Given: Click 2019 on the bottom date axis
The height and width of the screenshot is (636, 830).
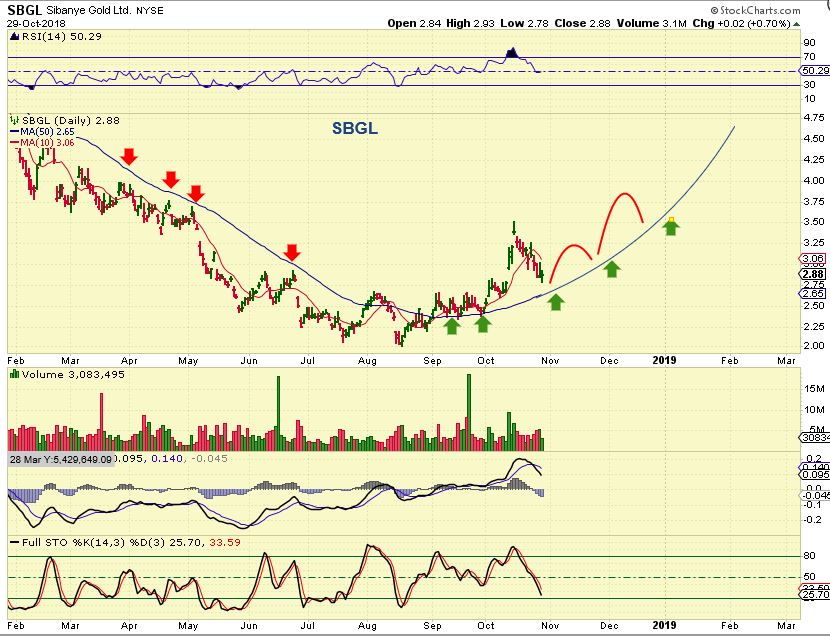Looking at the screenshot, I should point(664,626).
